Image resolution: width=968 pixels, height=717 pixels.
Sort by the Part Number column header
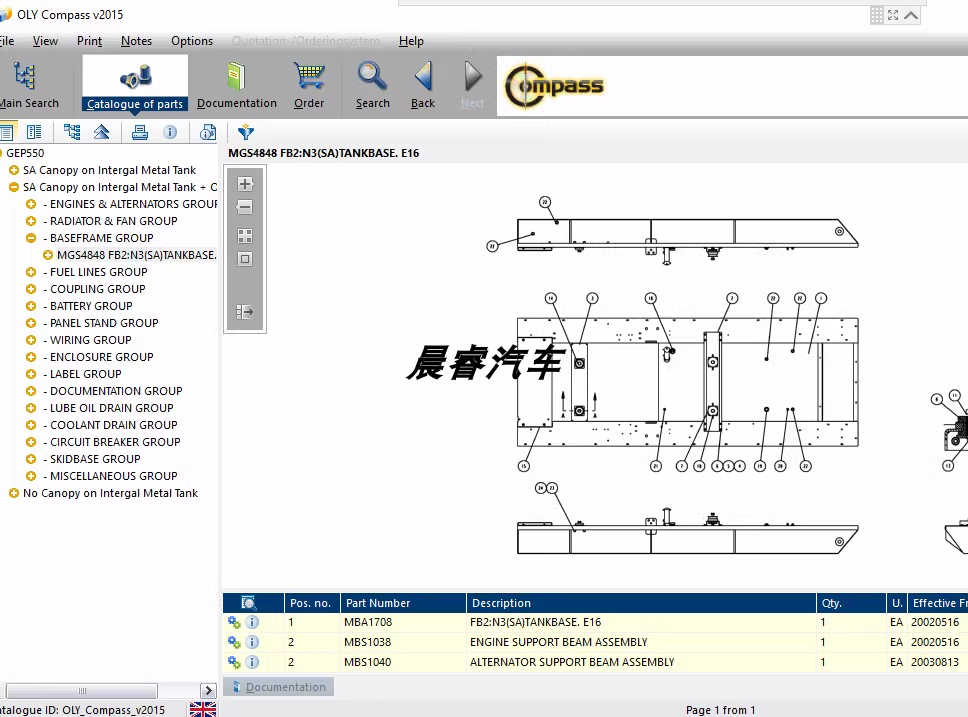(x=403, y=603)
